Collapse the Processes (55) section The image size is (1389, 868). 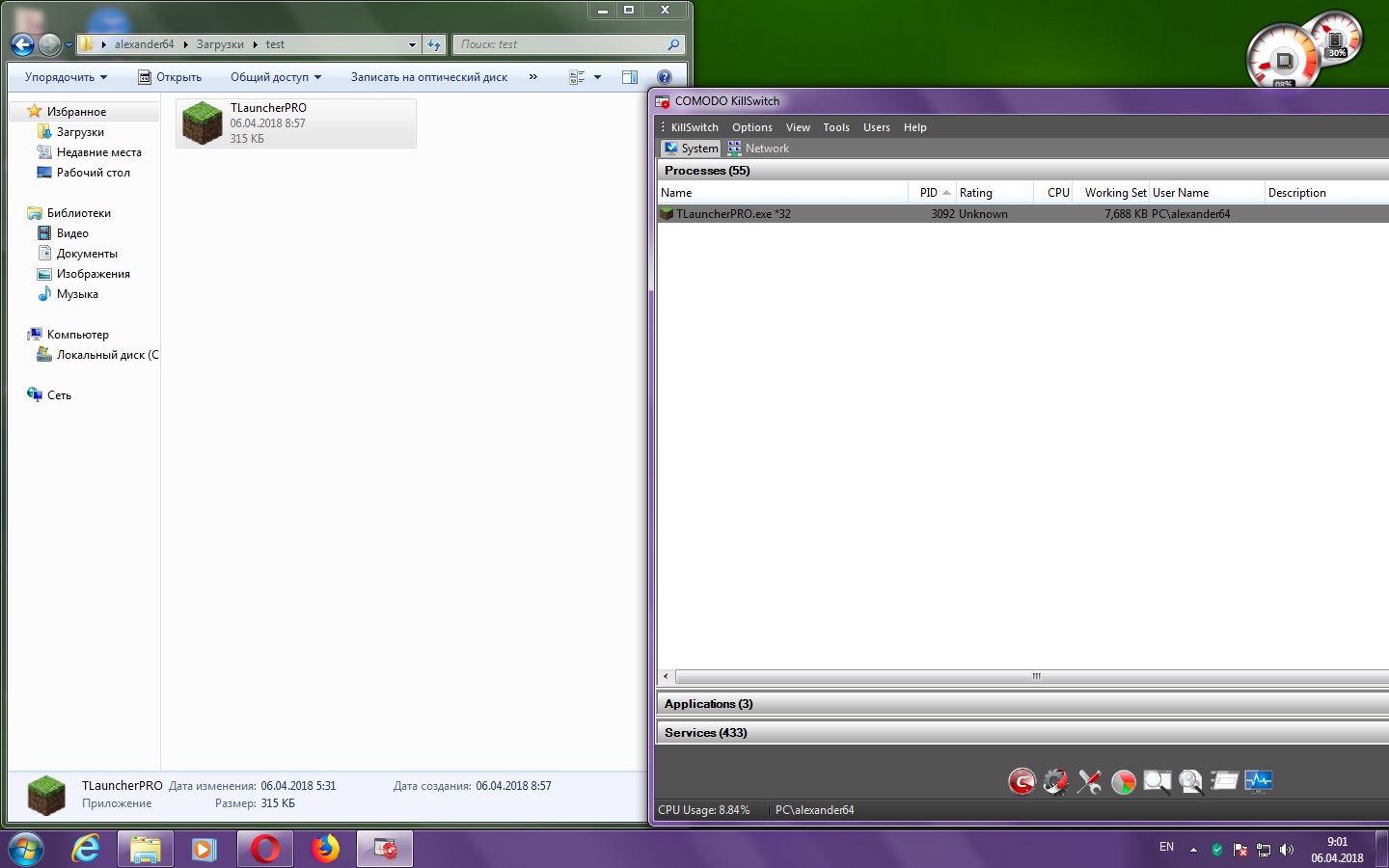click(1022, 171)
